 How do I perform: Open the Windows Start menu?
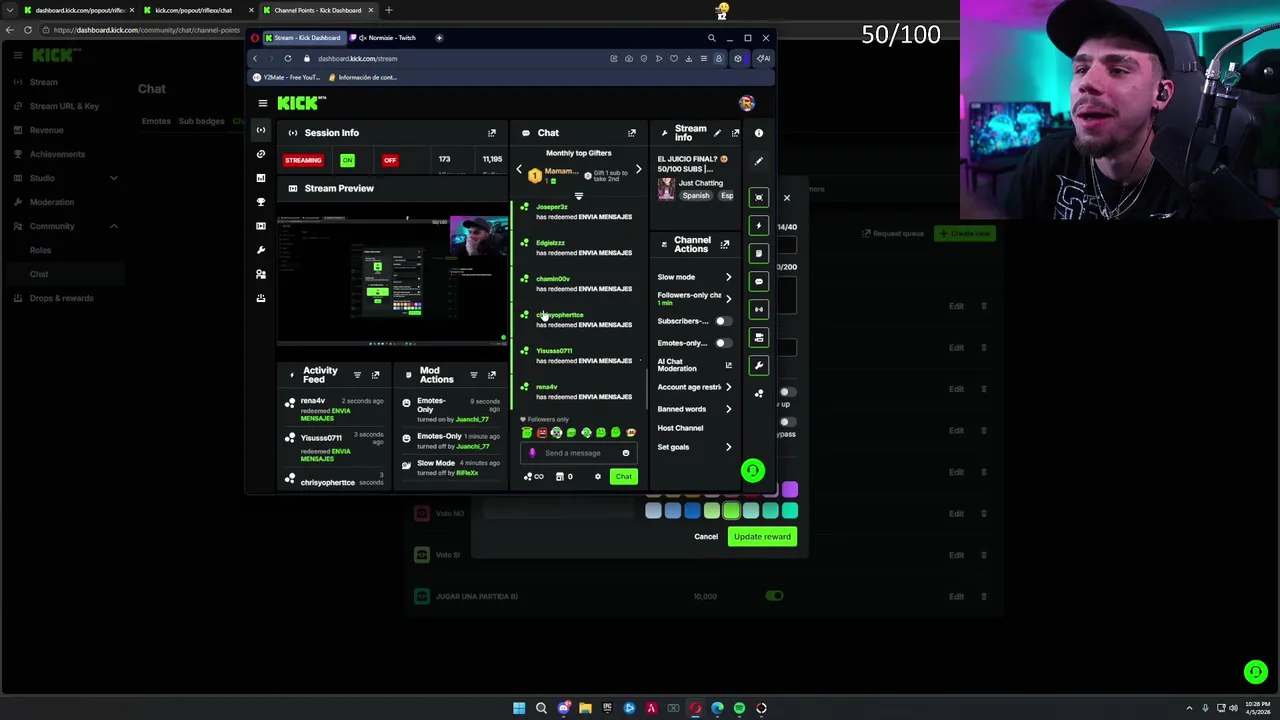pyautogui.click(x=519, y=708)
